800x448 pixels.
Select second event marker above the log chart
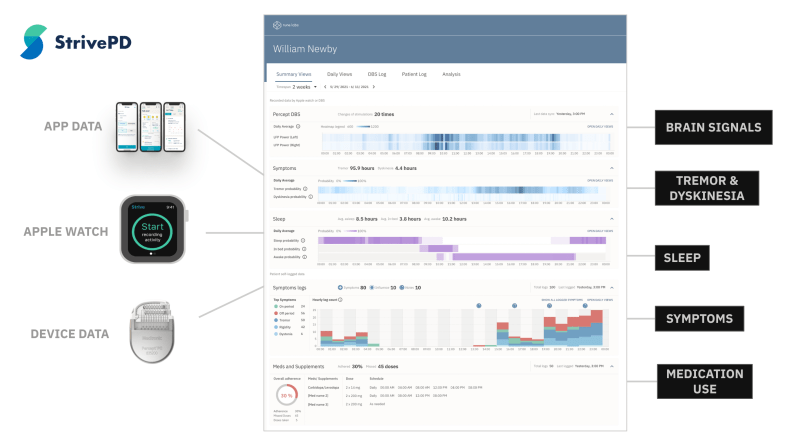tap(514, 306)
